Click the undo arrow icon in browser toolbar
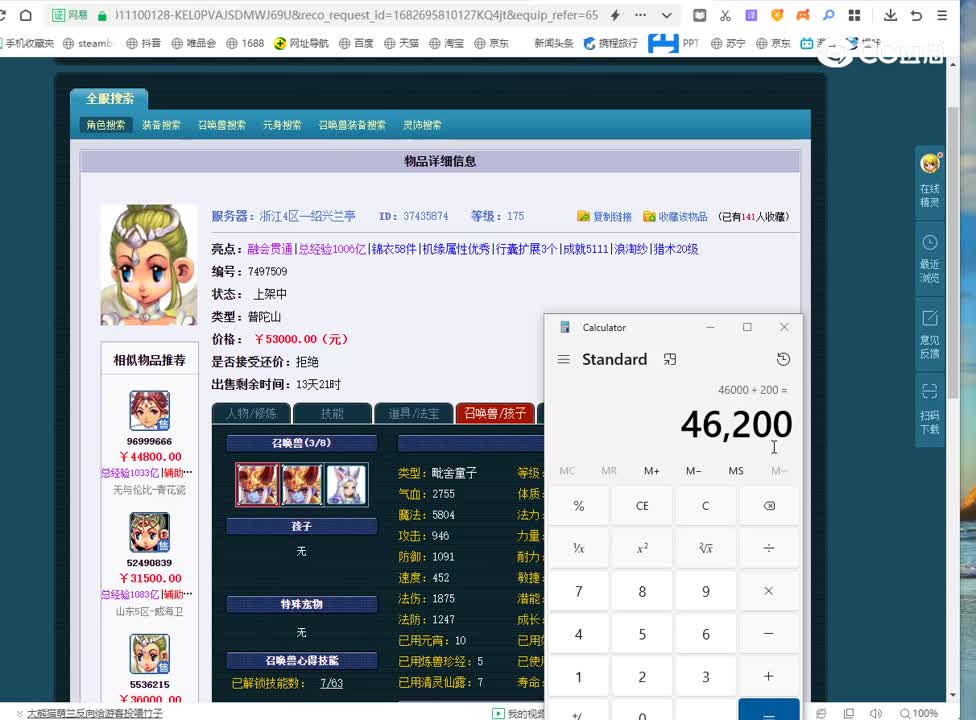Viewport: 976px width, 720px height. (917, 16)
